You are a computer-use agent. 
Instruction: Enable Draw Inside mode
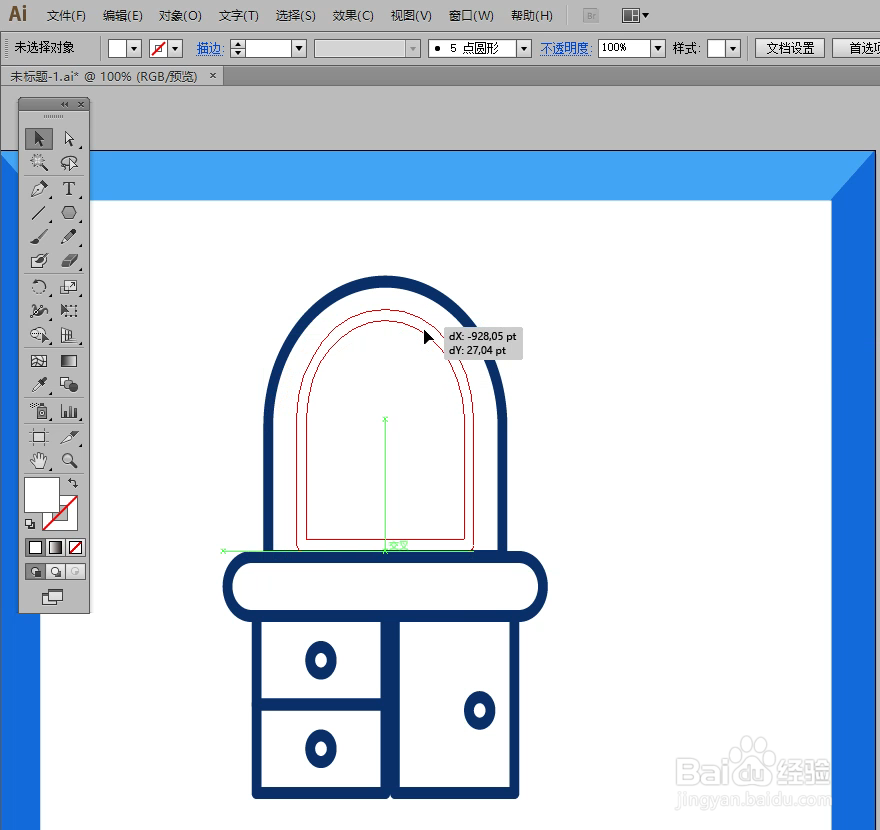tap(76, 572)
